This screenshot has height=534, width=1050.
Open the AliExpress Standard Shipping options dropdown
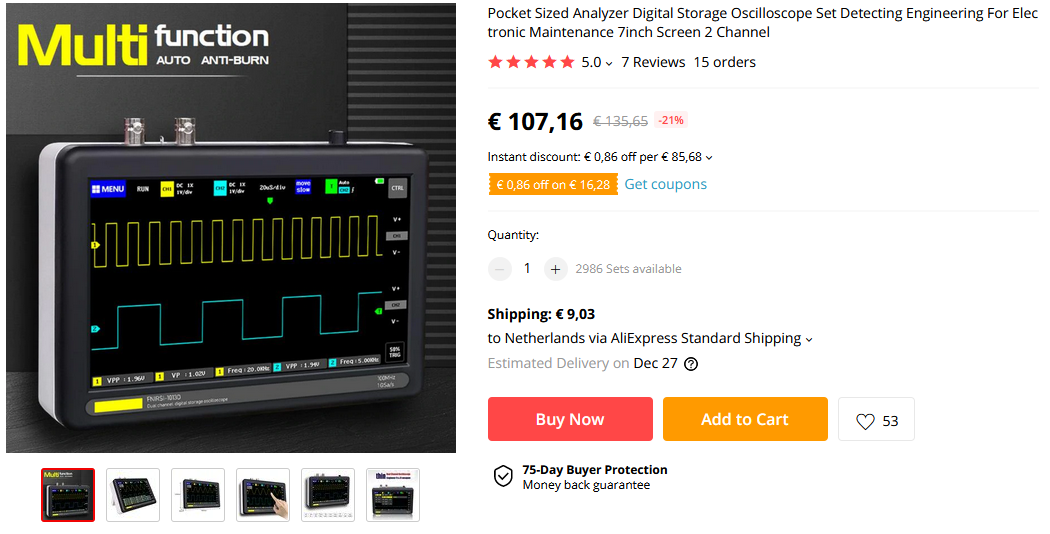809,340
